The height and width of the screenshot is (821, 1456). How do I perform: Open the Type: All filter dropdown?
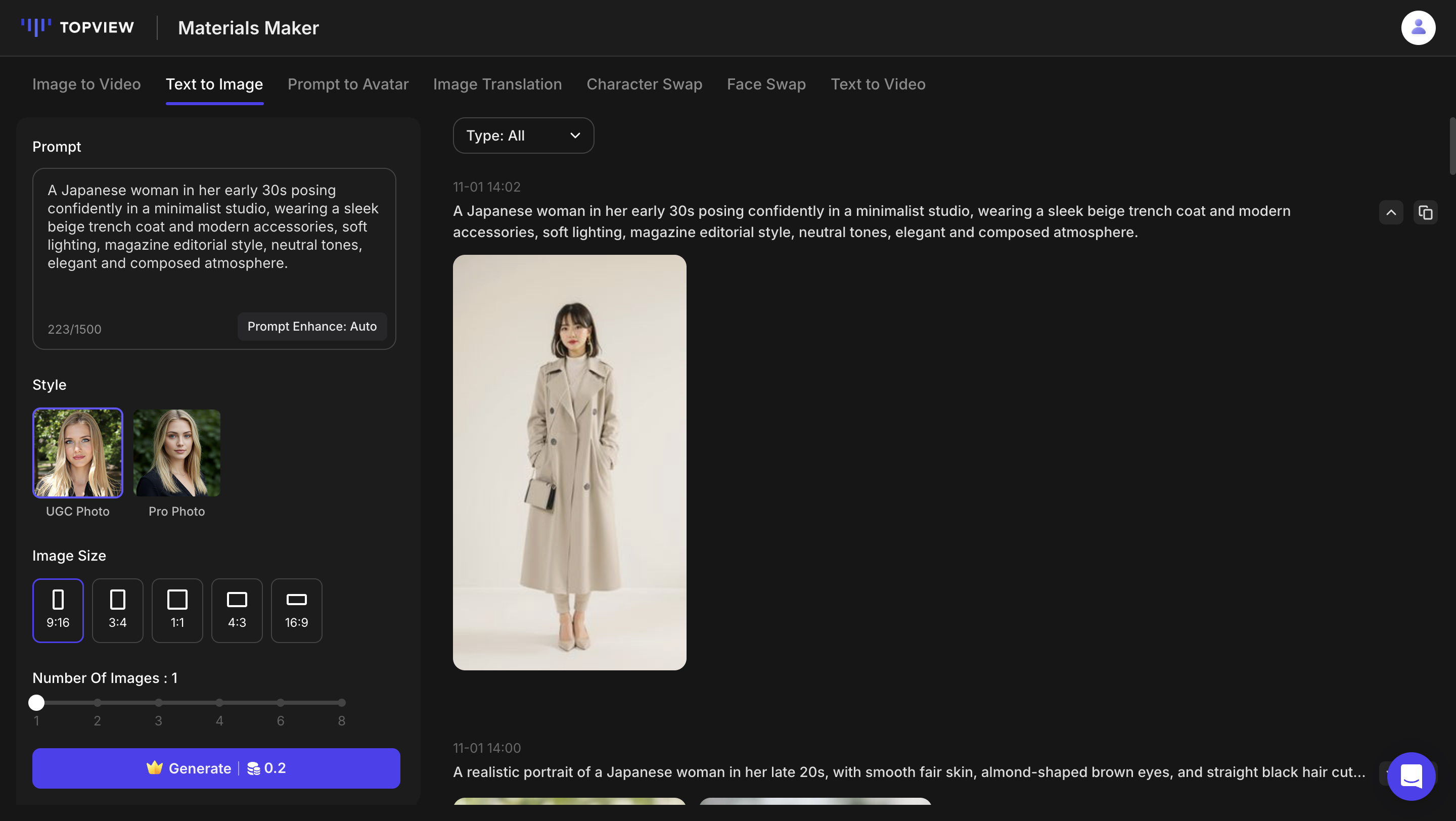pos(523,135)
